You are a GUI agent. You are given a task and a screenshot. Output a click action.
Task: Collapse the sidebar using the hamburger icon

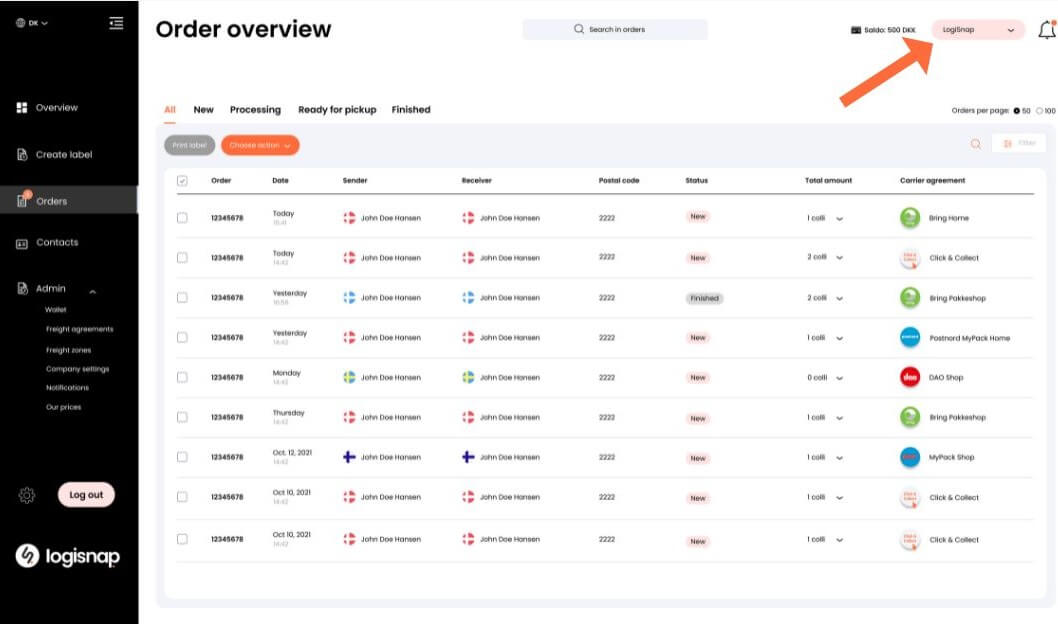pyautogui.click(x=116, y=24)
